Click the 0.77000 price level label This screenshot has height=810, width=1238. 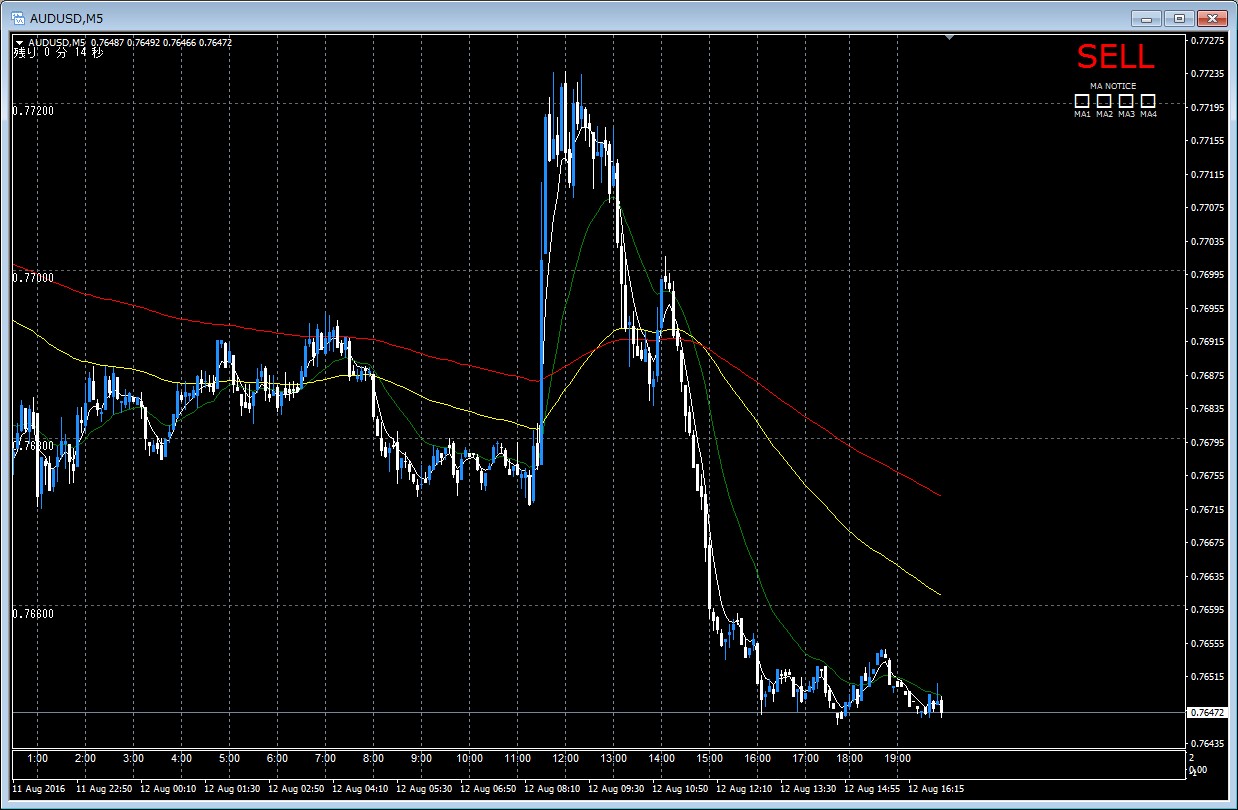click(x=33, y=278)
